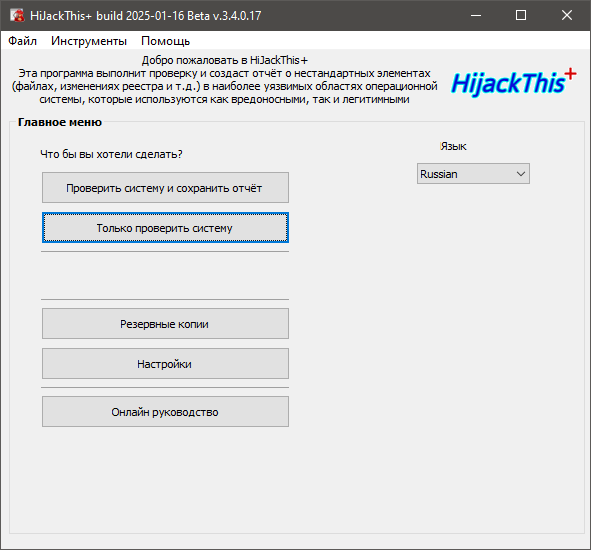Image resolution: width=591 pixels, height=550 pixels.
Task: Open the Настройки settings button
Action: pos(165,364)
